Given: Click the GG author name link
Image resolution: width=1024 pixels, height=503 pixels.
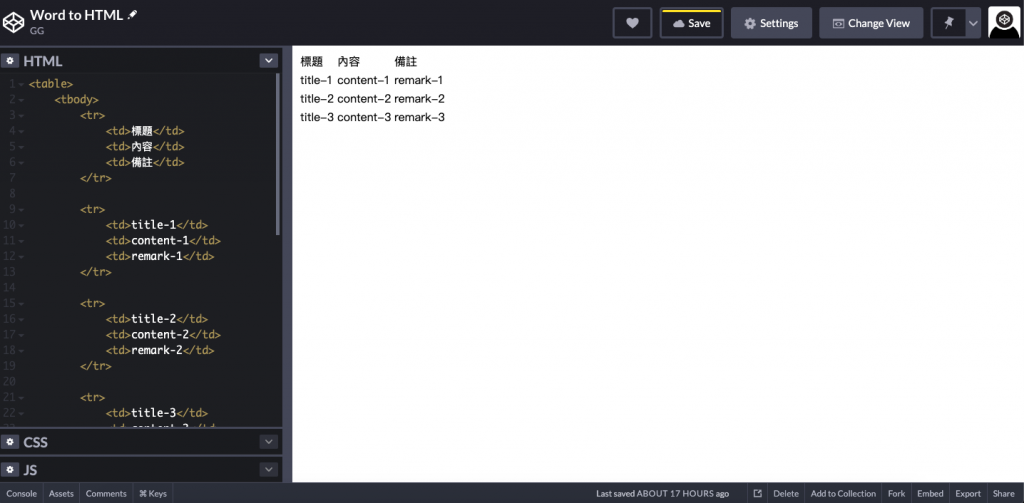Looking at the screenshot, I should tap(37, 31).
